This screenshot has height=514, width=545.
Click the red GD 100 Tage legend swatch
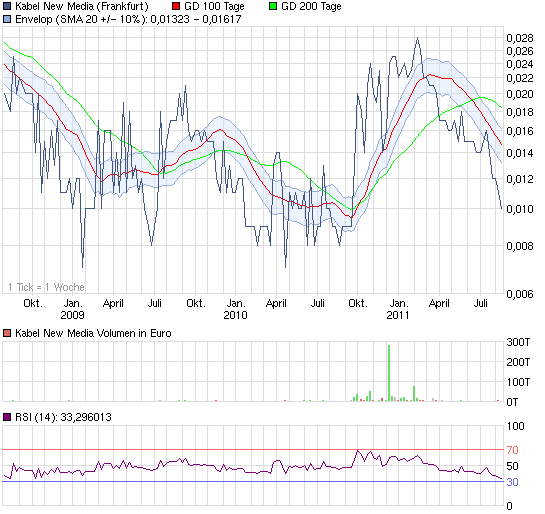tap(176, 6)
